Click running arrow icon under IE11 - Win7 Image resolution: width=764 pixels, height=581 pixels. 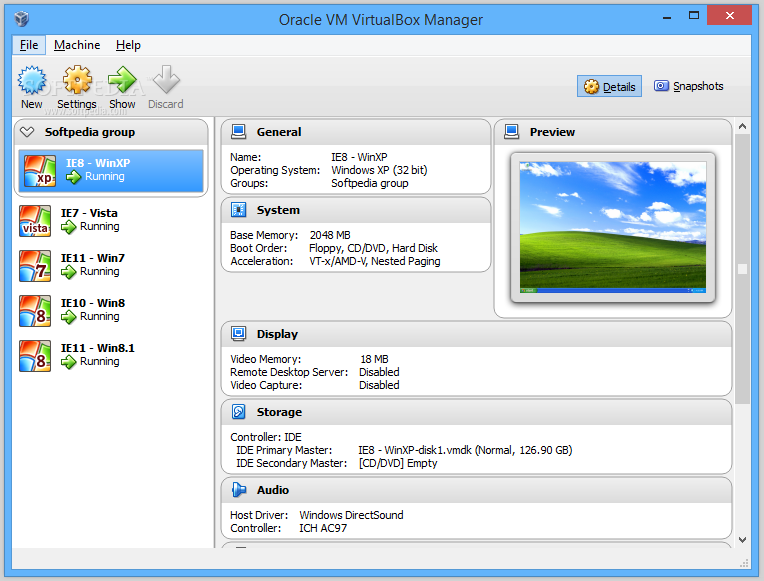[69, 271]
